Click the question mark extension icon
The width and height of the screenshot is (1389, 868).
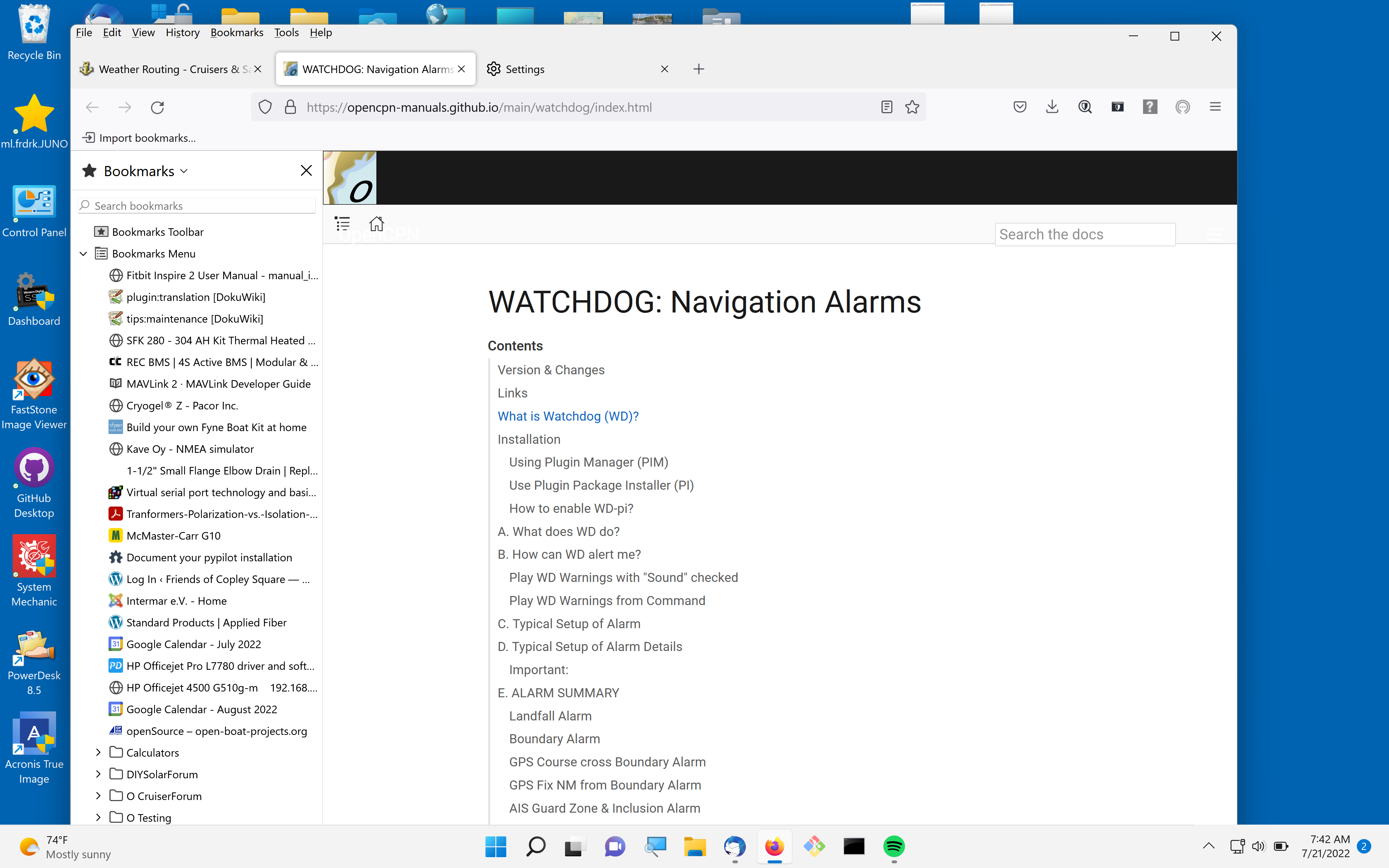(1150, 107)
